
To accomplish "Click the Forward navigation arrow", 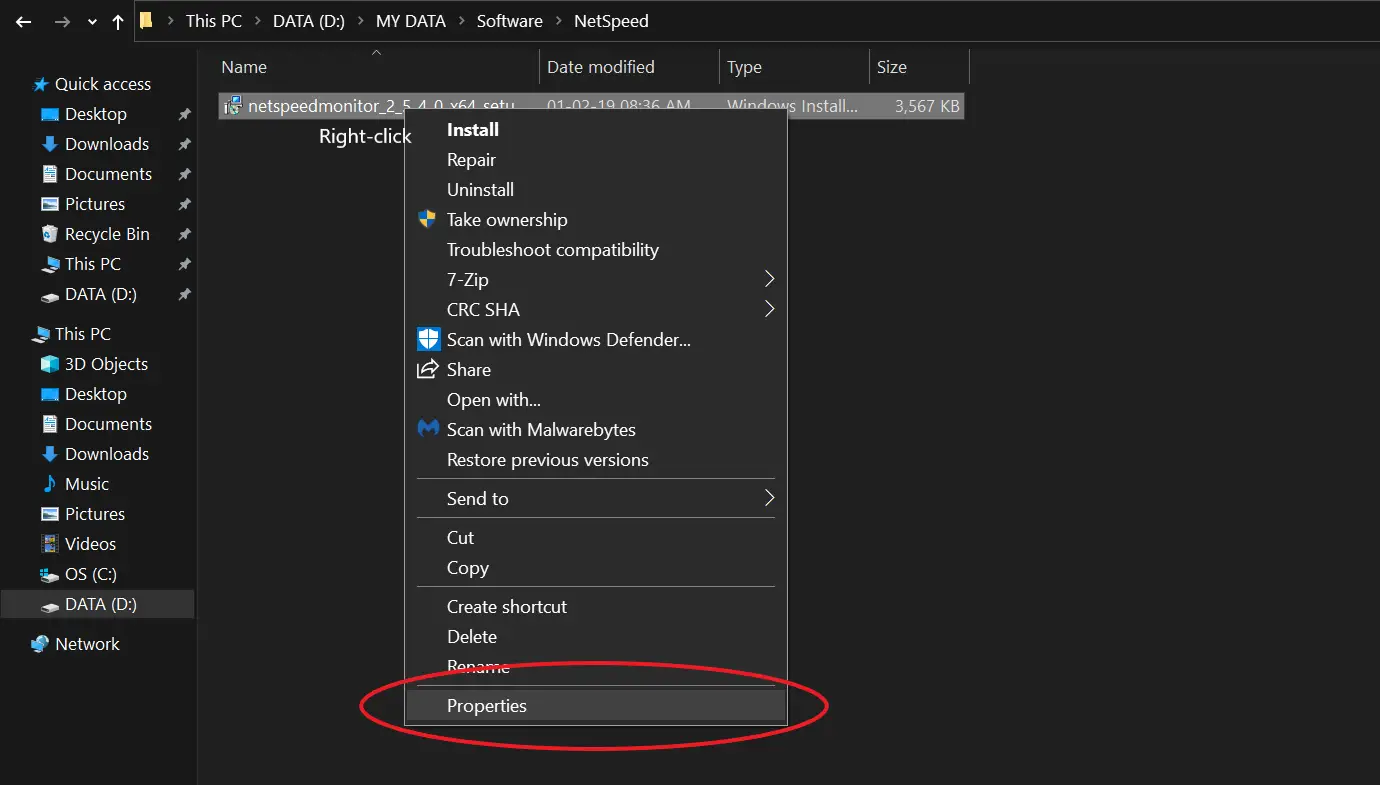I will (62, 21).
